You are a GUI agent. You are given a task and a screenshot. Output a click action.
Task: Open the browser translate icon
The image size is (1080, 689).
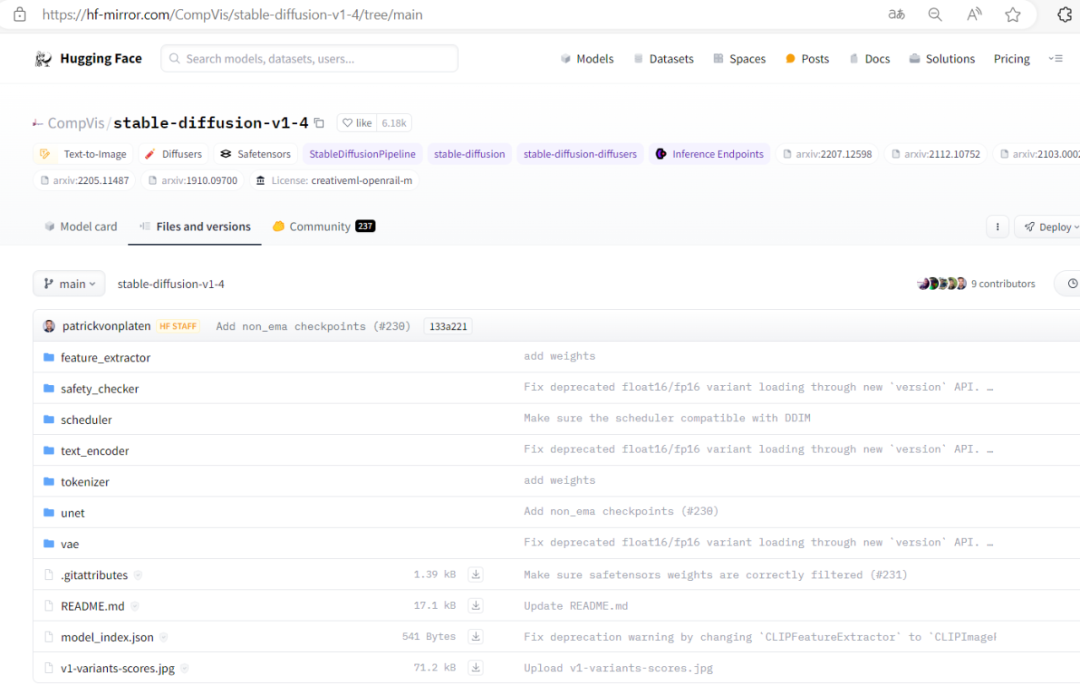pos(896,14)
